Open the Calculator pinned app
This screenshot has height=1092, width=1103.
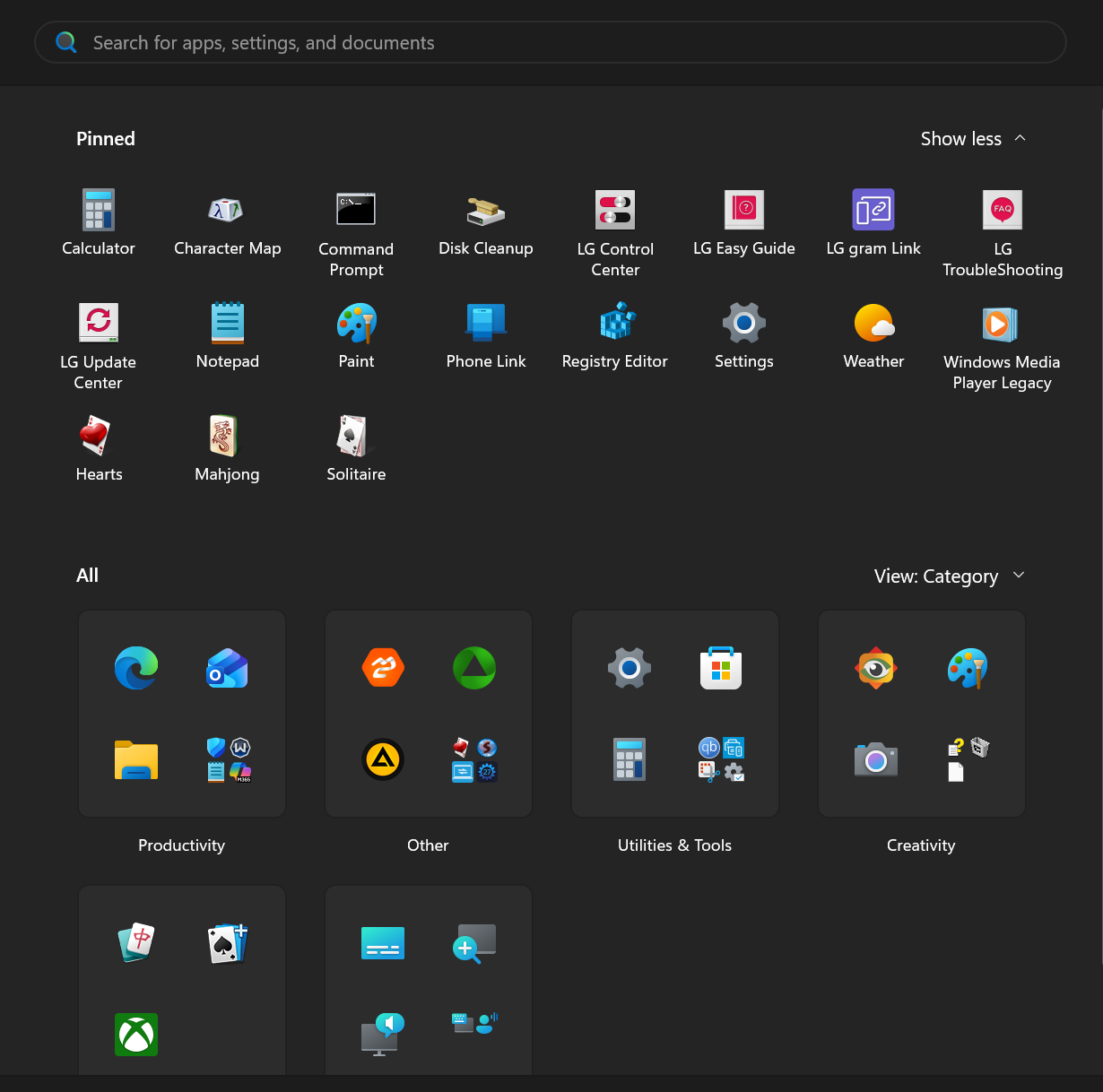click(99, 222)
